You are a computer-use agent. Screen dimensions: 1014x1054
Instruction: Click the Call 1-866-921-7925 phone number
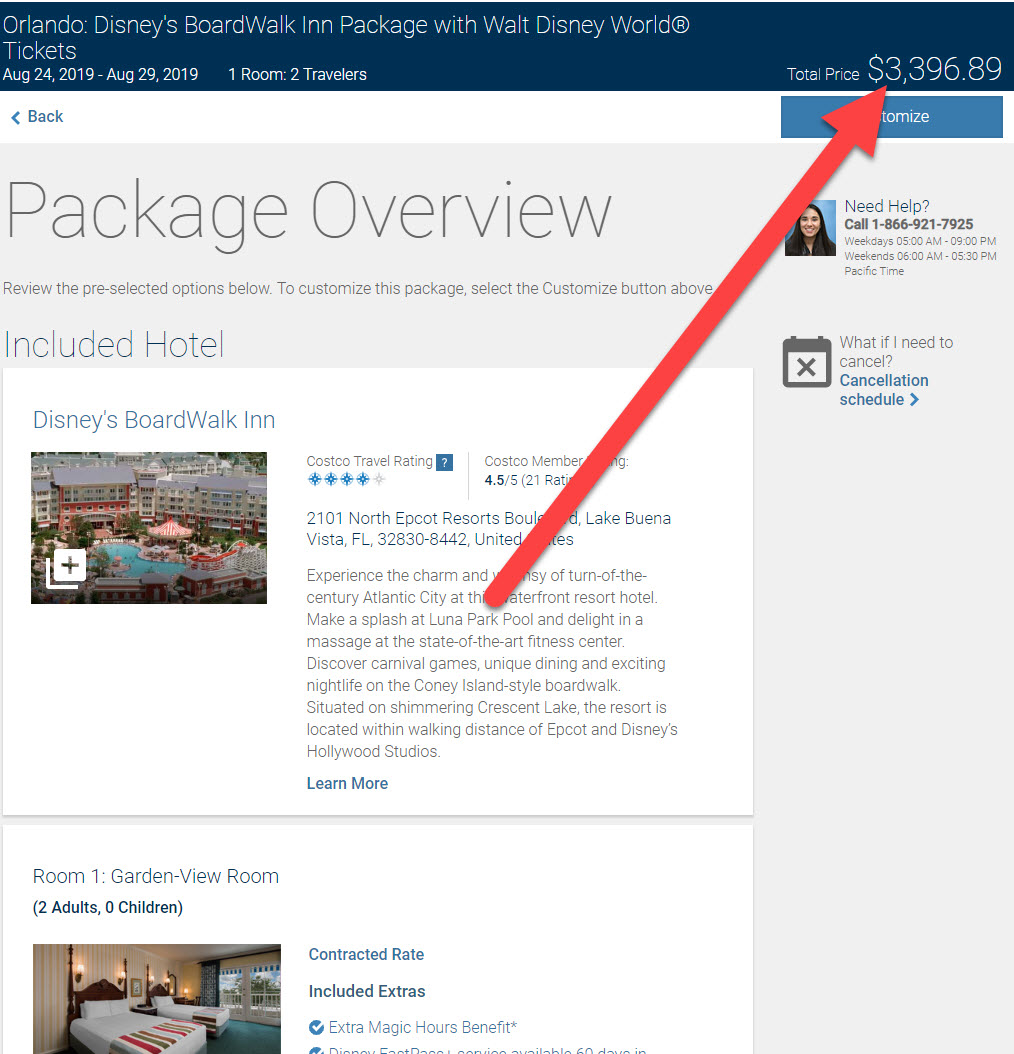(x=908, y=224)
